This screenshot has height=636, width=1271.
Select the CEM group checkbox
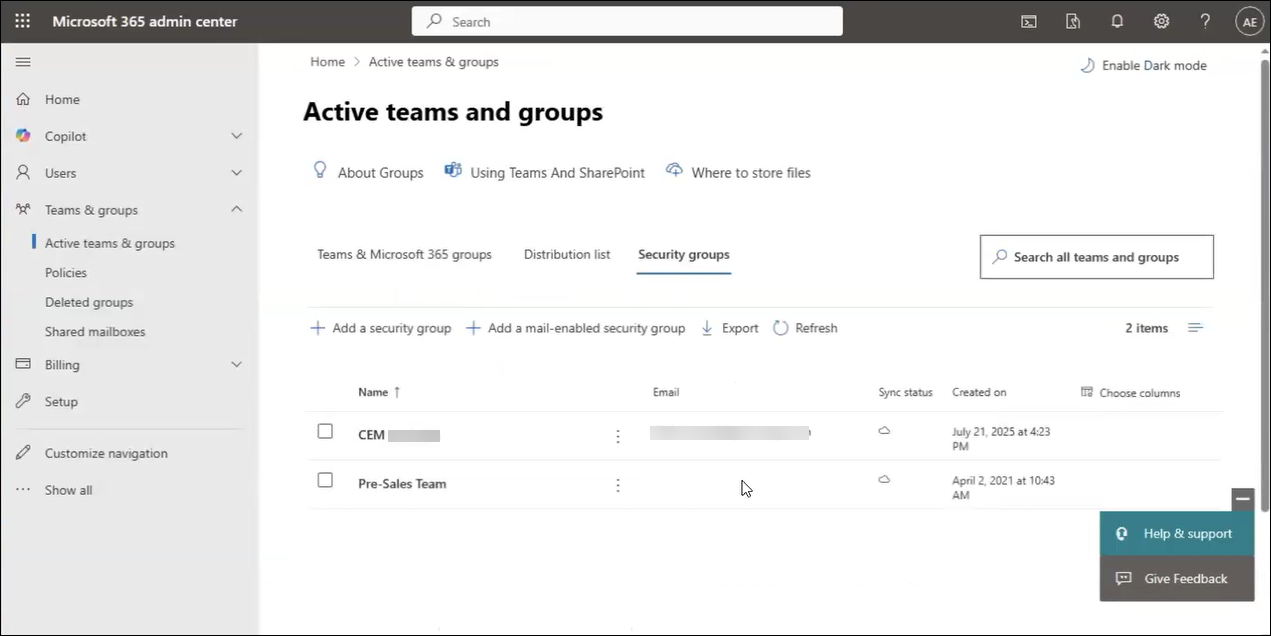point(325,431)
